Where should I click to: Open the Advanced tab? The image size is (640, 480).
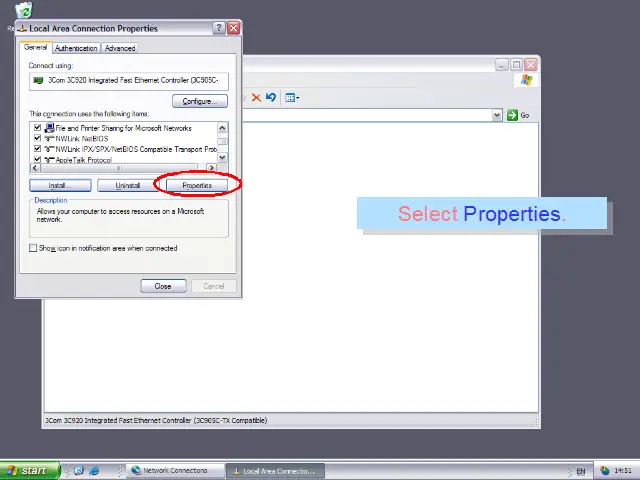click(120, 48)
